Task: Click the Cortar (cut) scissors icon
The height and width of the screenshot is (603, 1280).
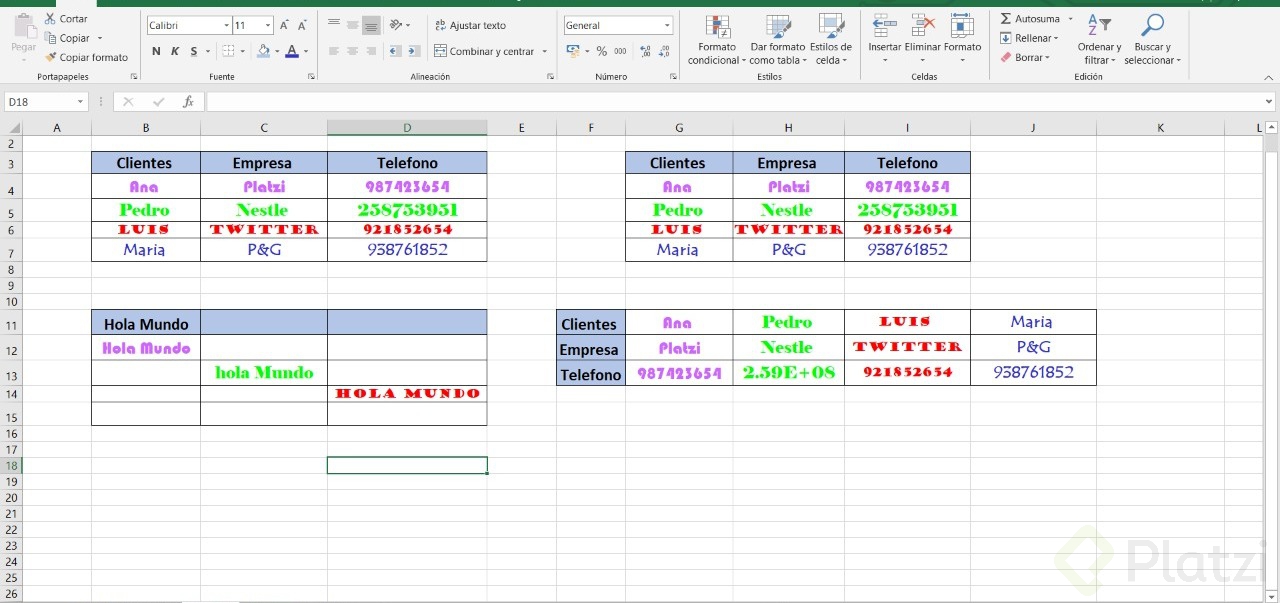Action: pyautogui.click(x=50, y=19)
